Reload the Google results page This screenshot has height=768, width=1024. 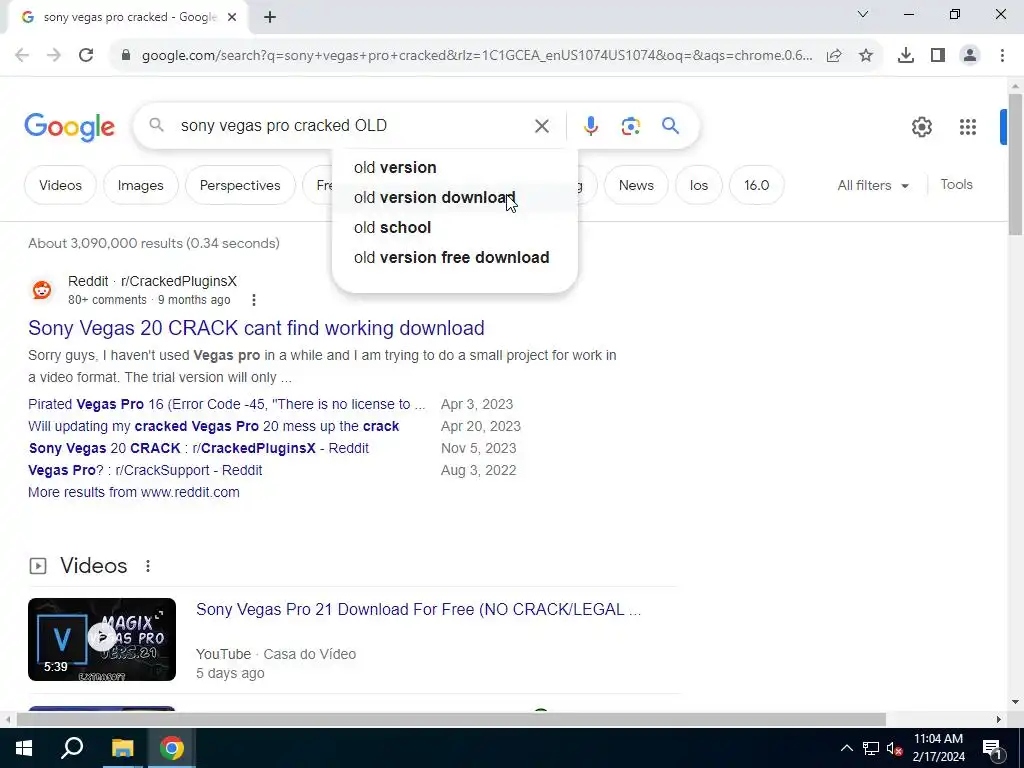[x=86, y=56]
